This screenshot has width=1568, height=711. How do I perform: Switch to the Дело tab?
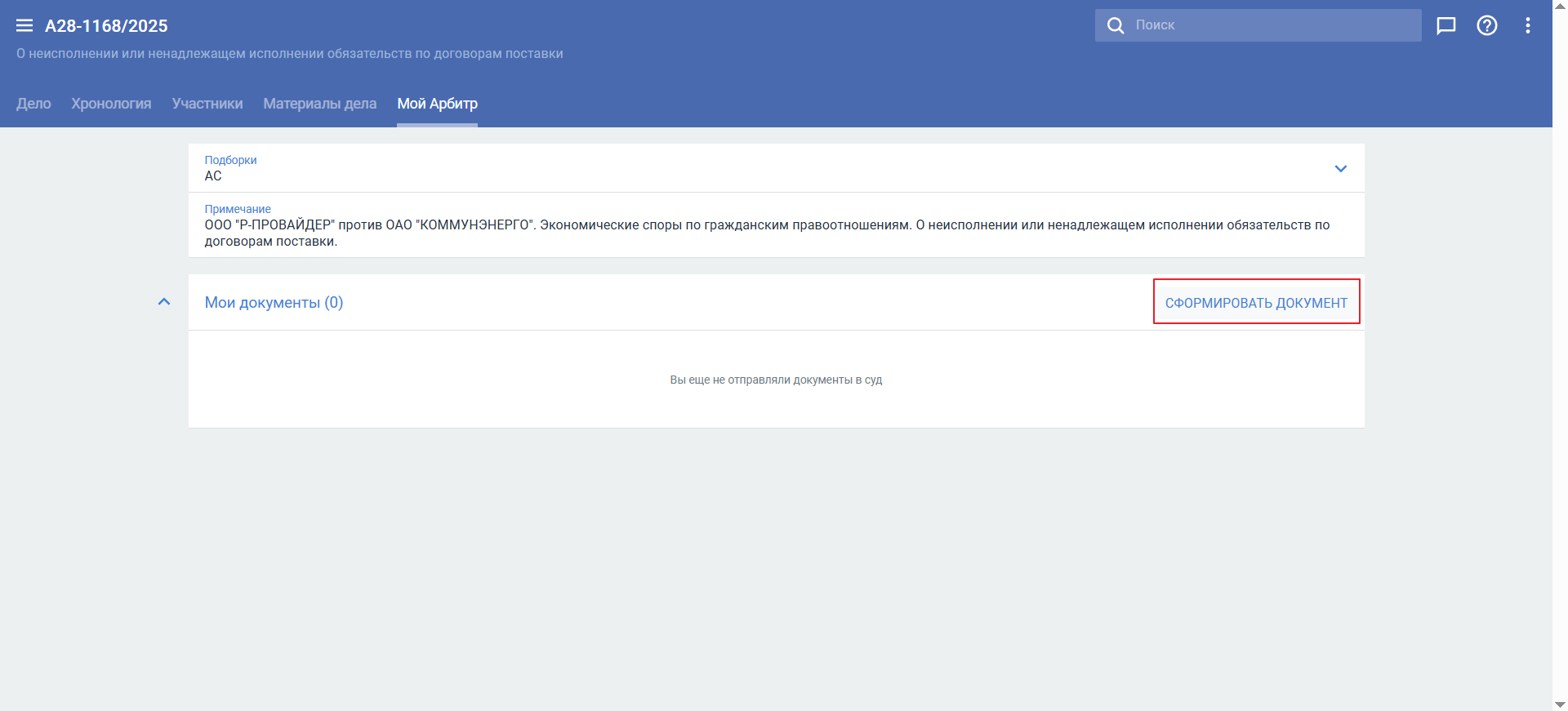pyautogui.click(x=33, y=104)
